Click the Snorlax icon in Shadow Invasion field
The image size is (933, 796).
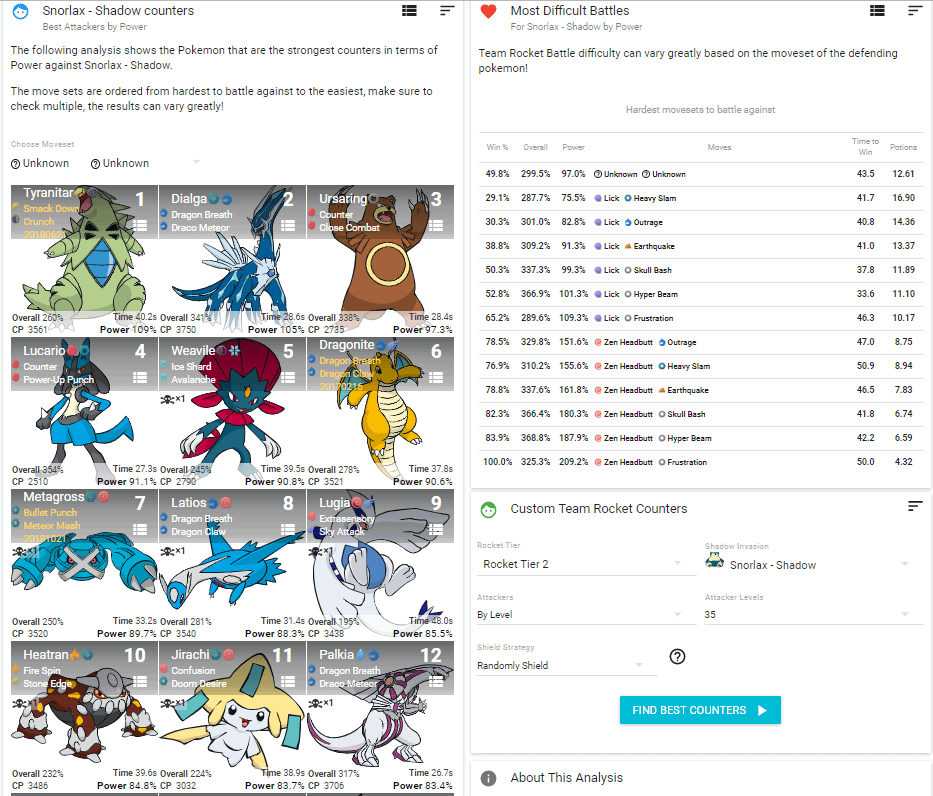(715, 561)
